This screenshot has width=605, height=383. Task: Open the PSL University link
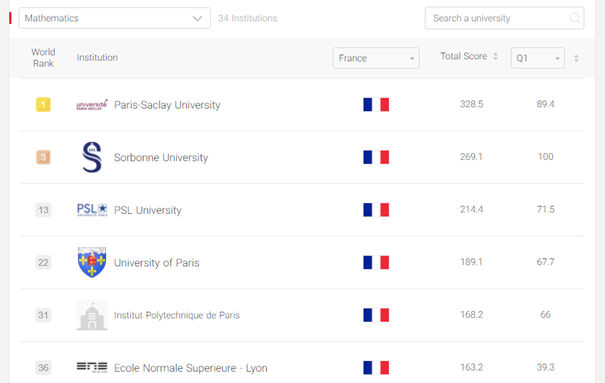[x=148, y=210]
